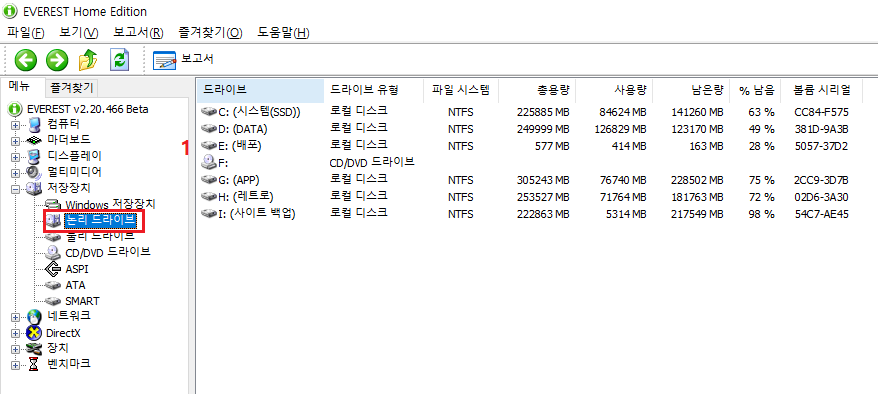Open the 보고서(R) menu
The width and height of the screenshot is (878, 394).
(138, 32)
